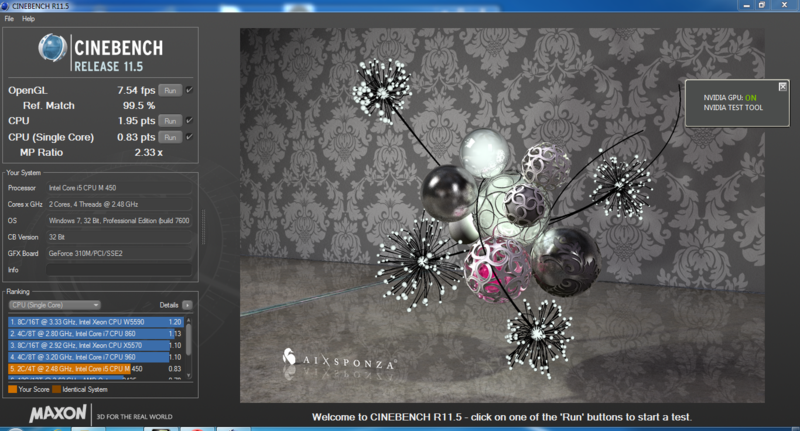Click the Details label in Ranking
800x431 pixels.
[169, 305]
